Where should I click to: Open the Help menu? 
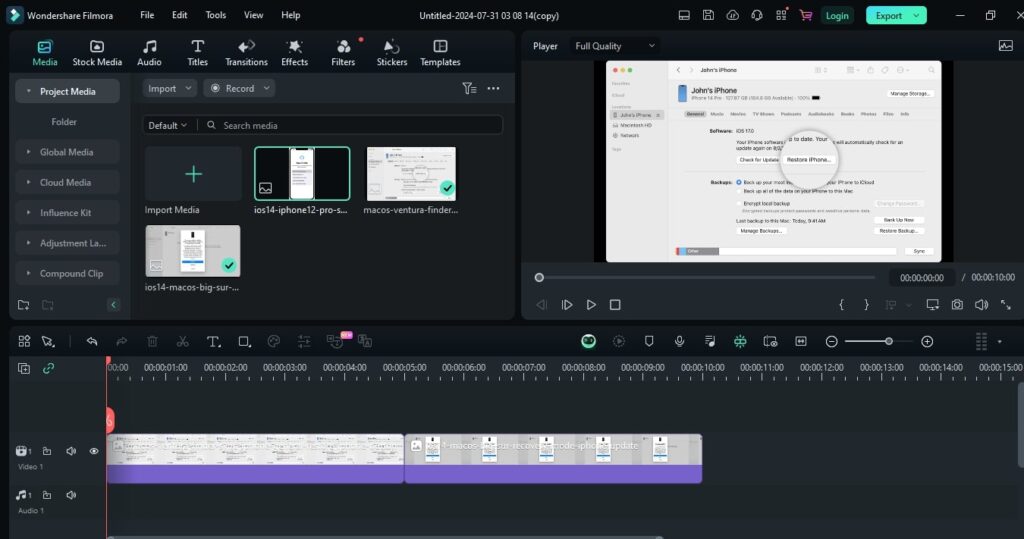pyautogui.click(x=291, y=15)
